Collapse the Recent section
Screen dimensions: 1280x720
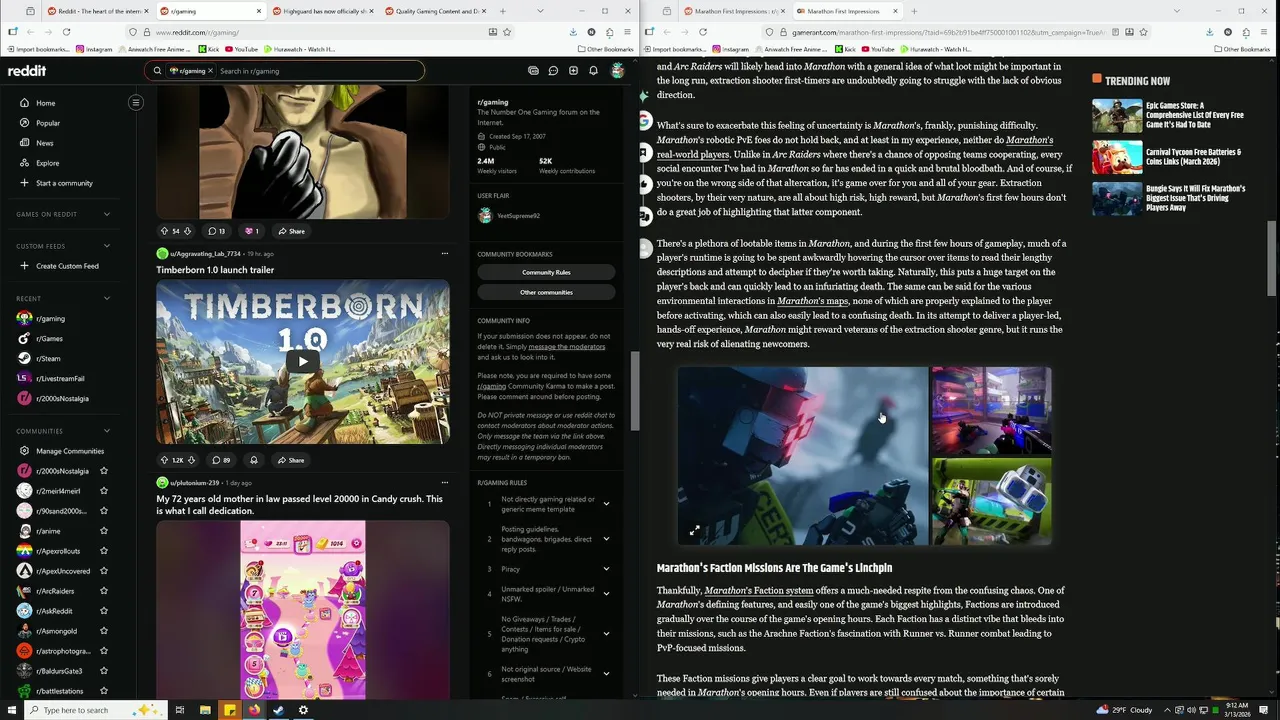pyautogui.click(x=107, y=298)
